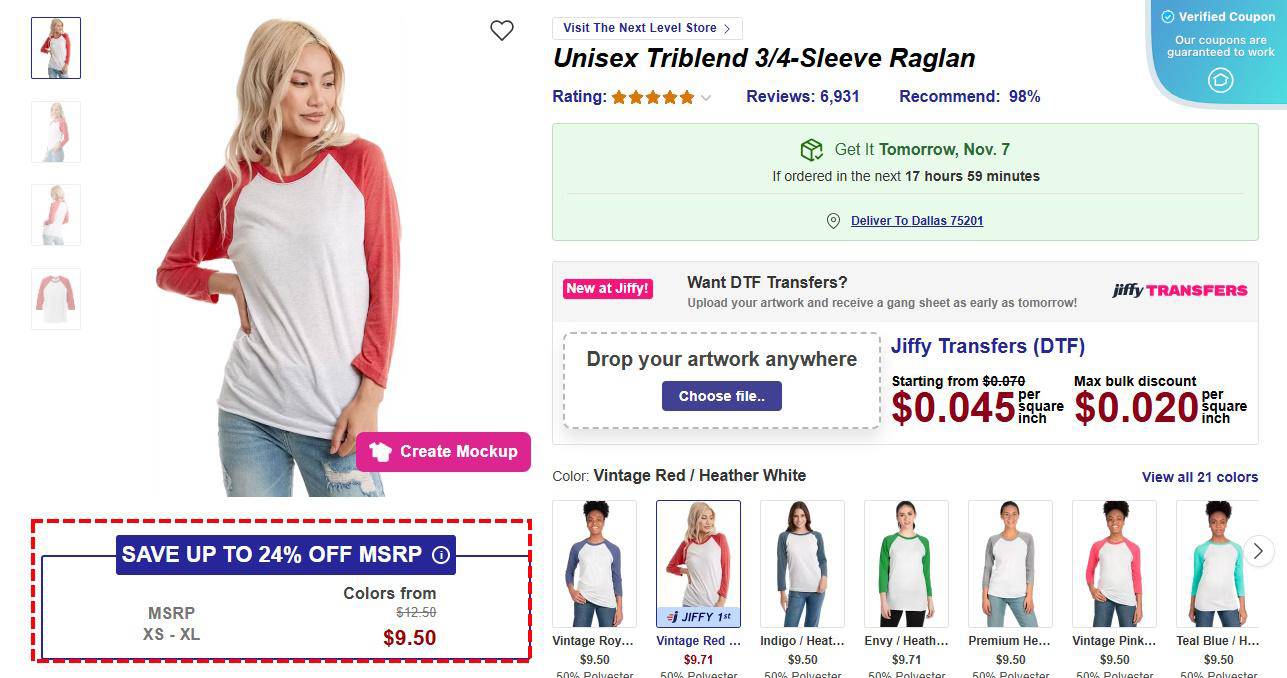Select the Envy / Heather color option
This screenshot has width=1287, height=678.
pyautogui.click(x=906, y=563)
